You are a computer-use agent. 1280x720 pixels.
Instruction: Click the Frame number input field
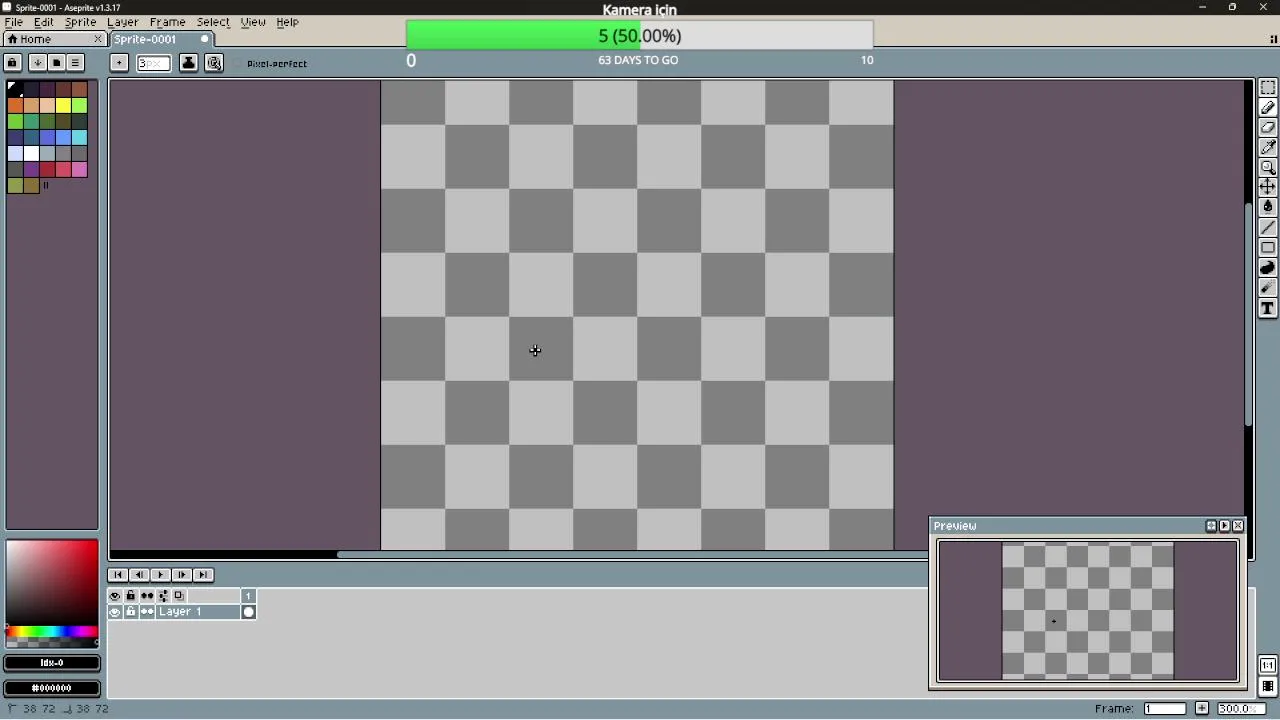coord(1165,709)
